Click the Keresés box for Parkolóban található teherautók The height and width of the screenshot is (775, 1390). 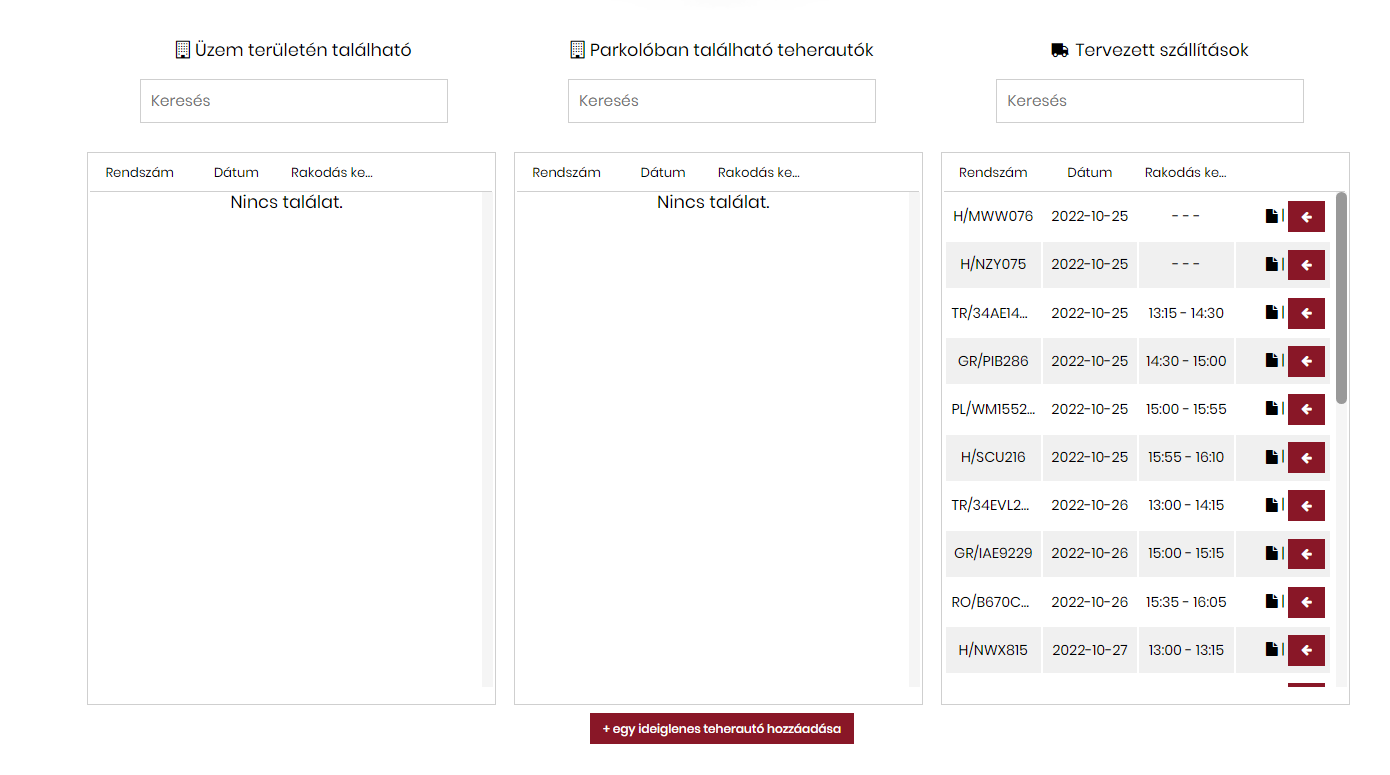[x=721, y=101]
